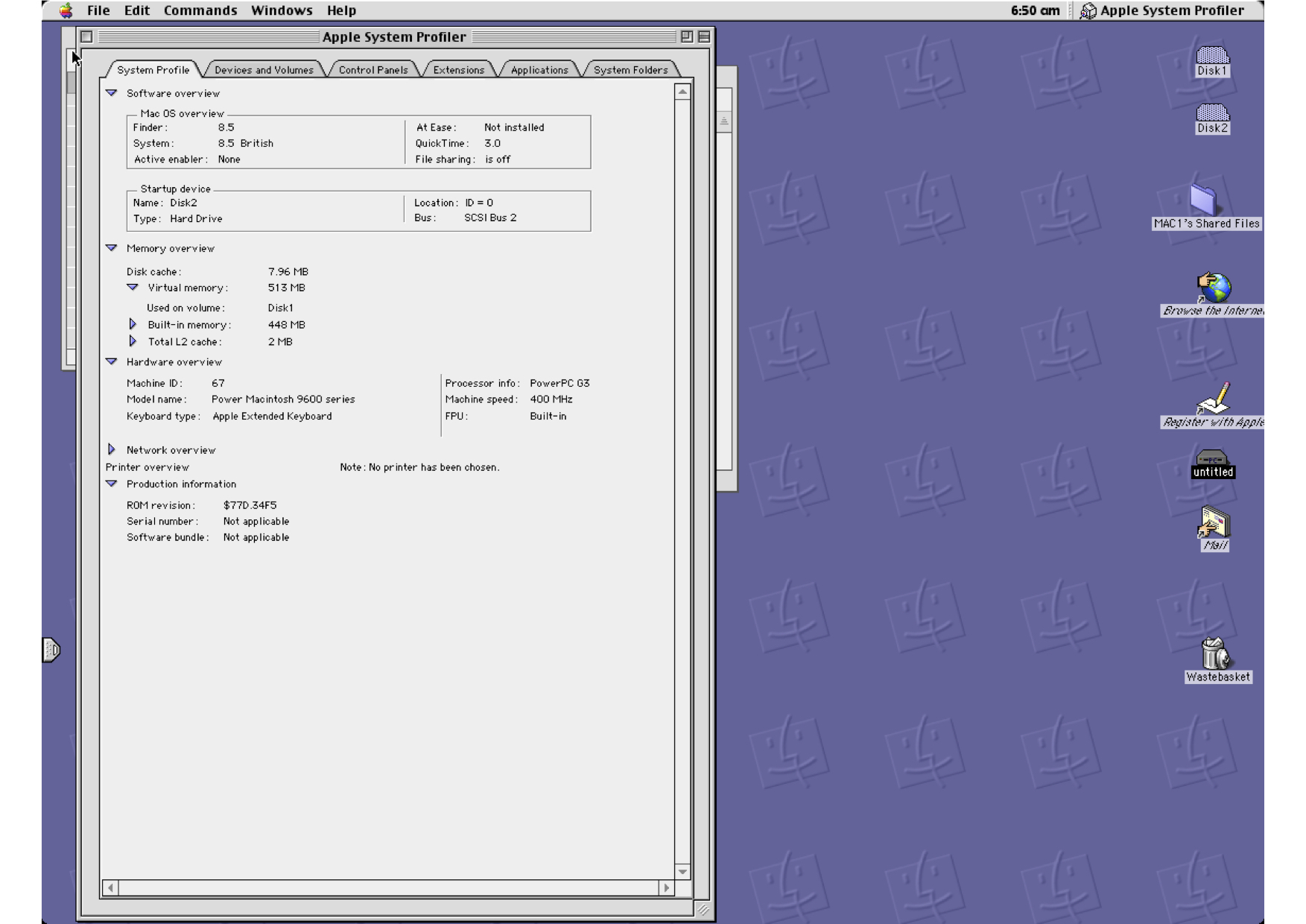
Task: Click the ROM revision value '$77D.34F5'
Action: (x=250, y=505)
